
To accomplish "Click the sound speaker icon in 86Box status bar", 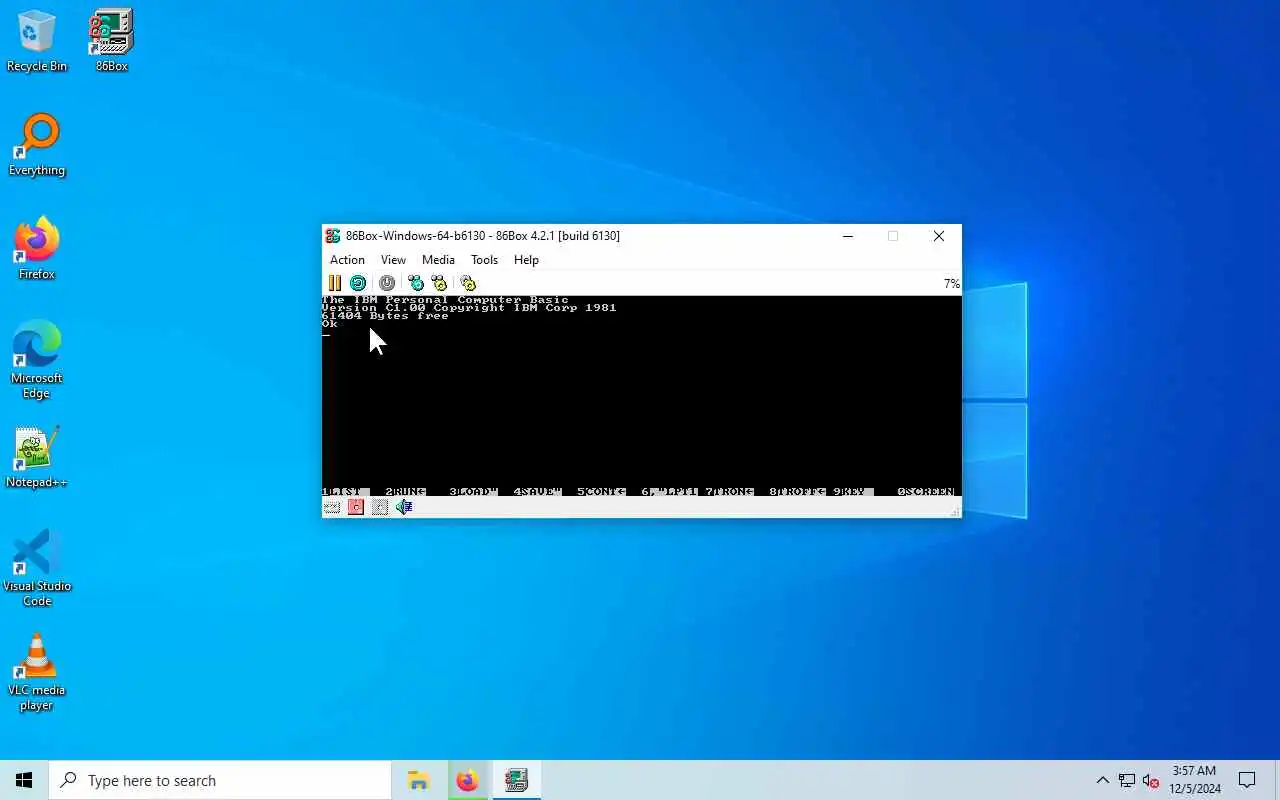I will click(404, 507).
